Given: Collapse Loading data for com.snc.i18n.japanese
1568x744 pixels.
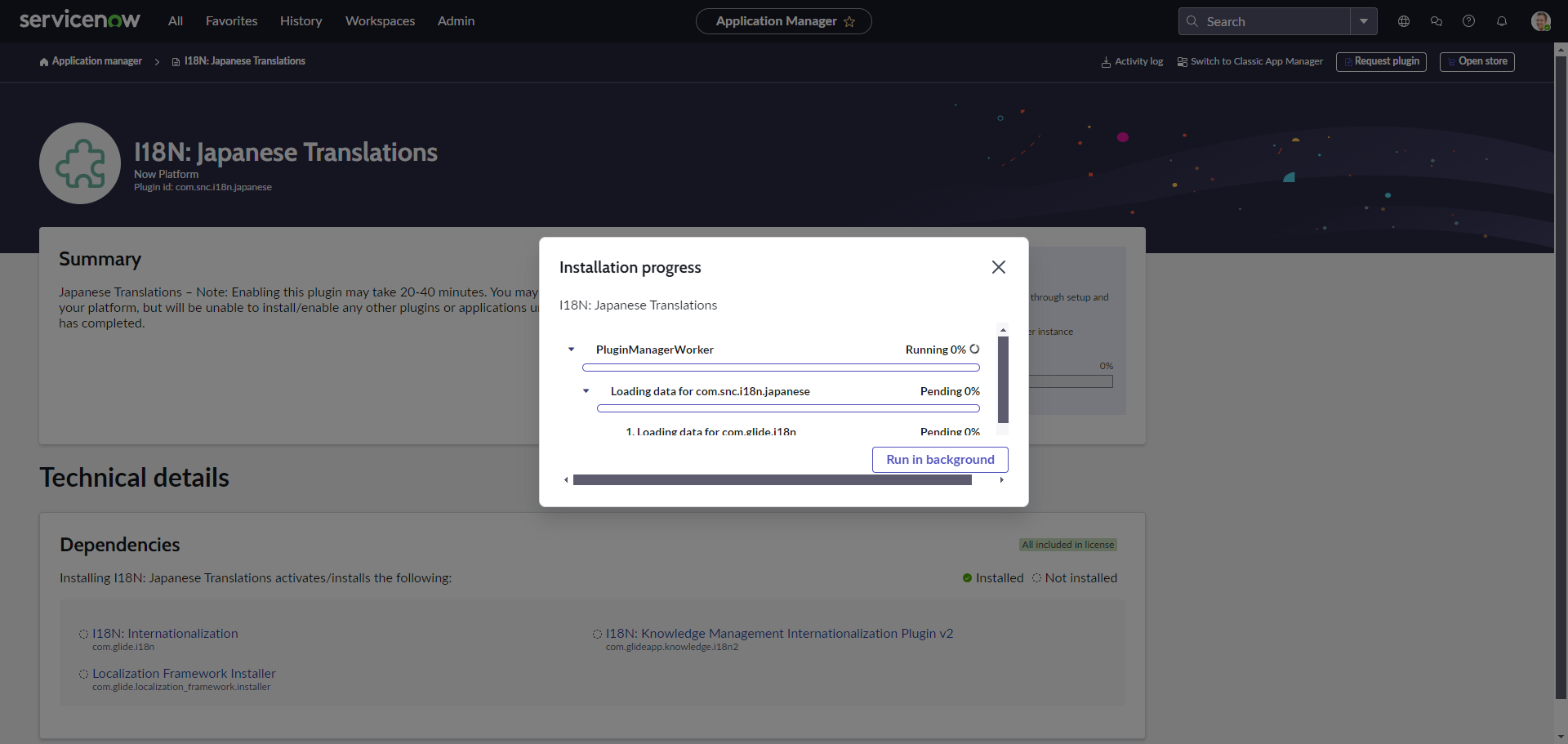Looking at the screenshot, I should (x=586, y=391).
